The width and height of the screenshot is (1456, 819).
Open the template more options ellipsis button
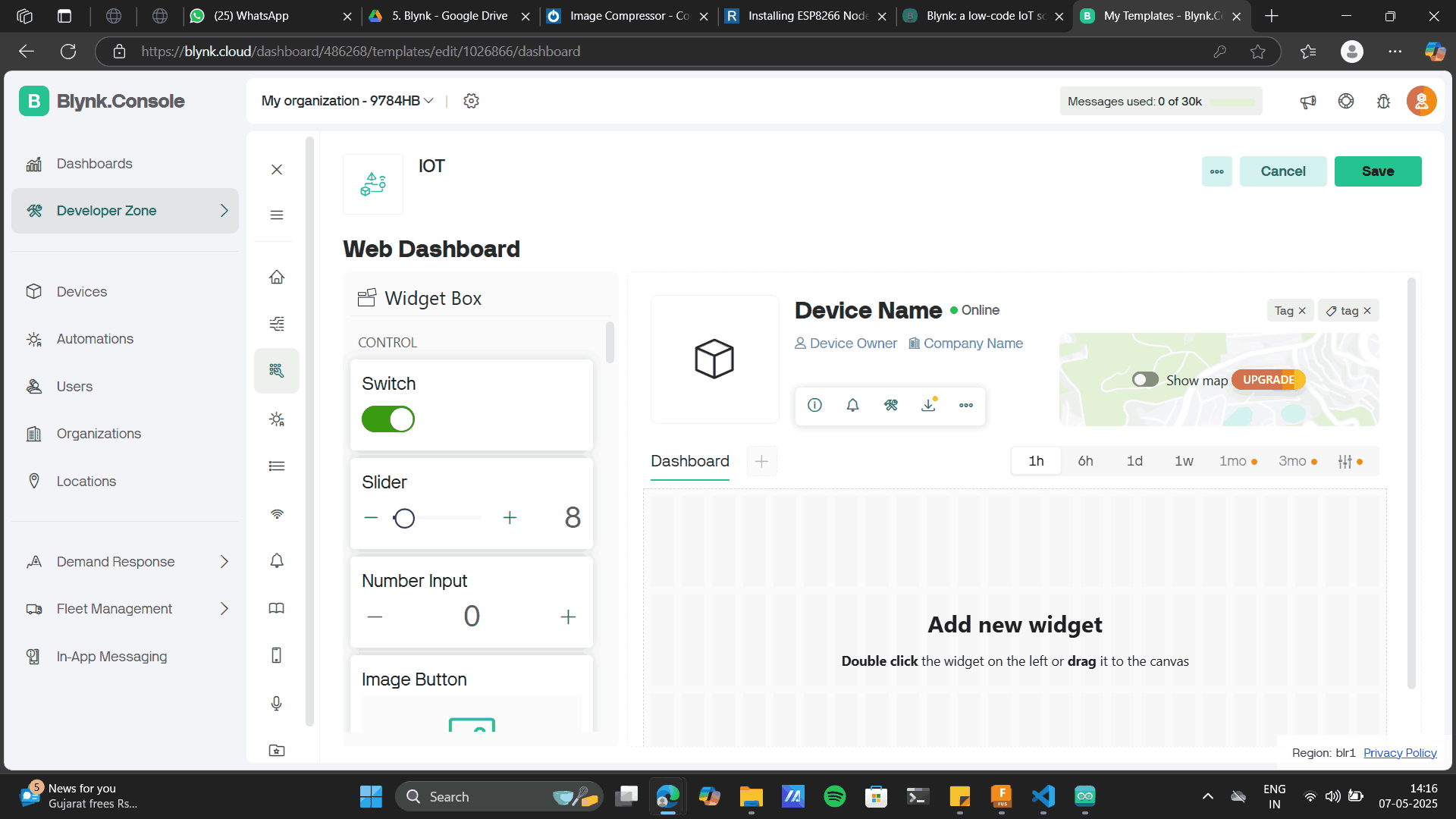tap(1217, 171)
